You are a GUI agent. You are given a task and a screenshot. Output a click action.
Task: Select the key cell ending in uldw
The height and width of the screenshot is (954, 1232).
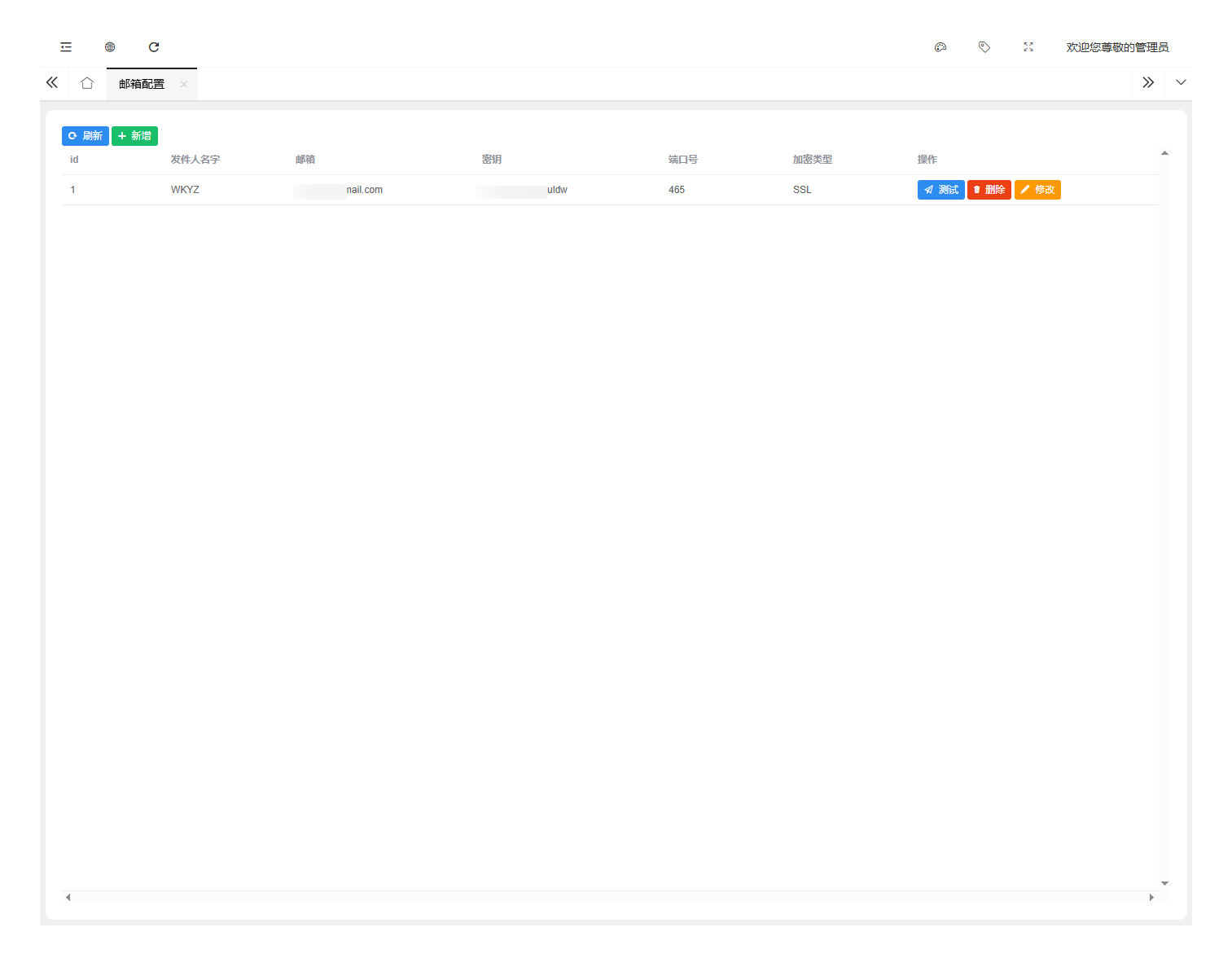522,190
